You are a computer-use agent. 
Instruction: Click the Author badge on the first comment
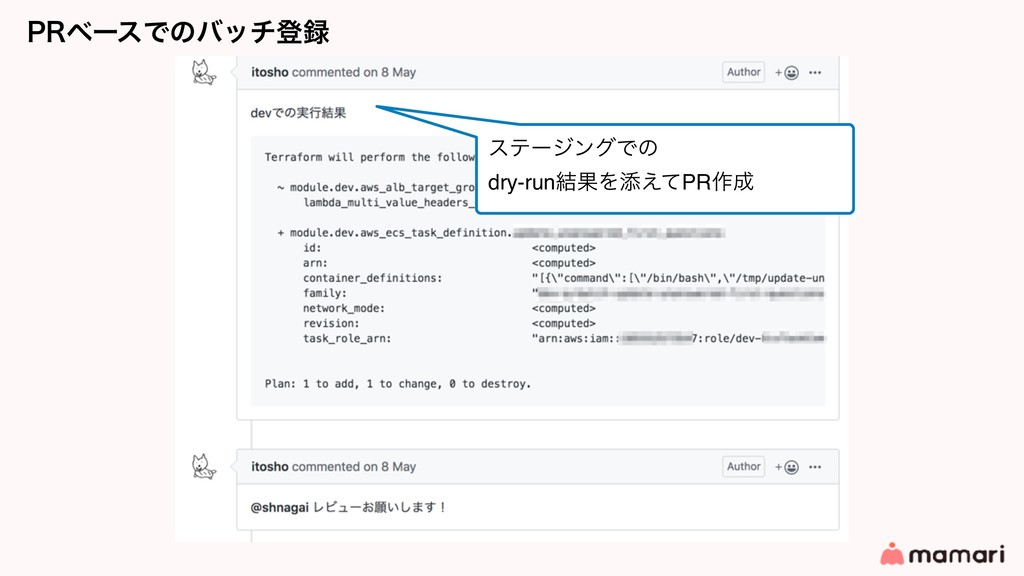pos(743,72)
